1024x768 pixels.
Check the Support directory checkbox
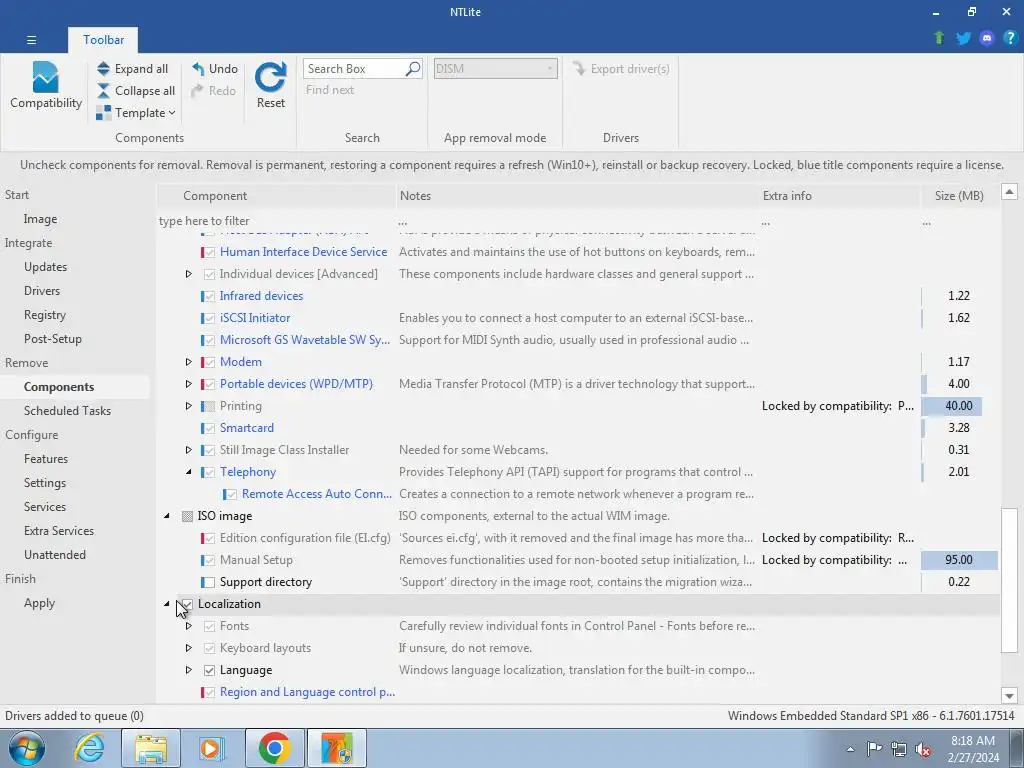[x=209, y=583]
